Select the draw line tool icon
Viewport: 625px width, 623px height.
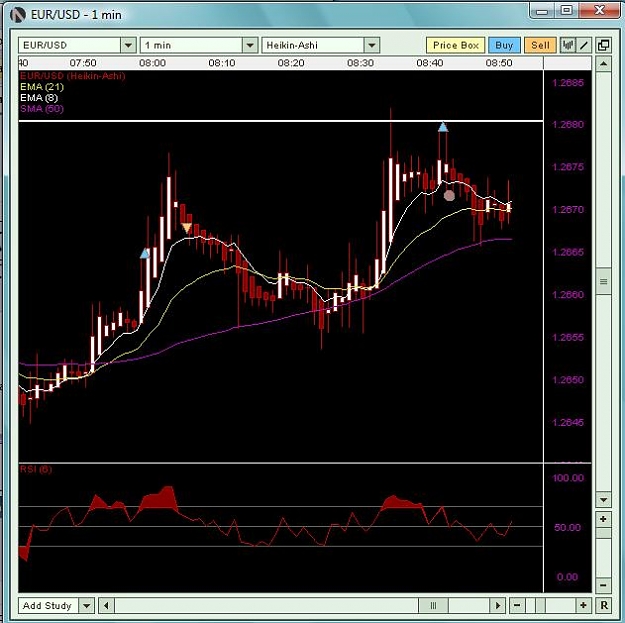(584, 45)
